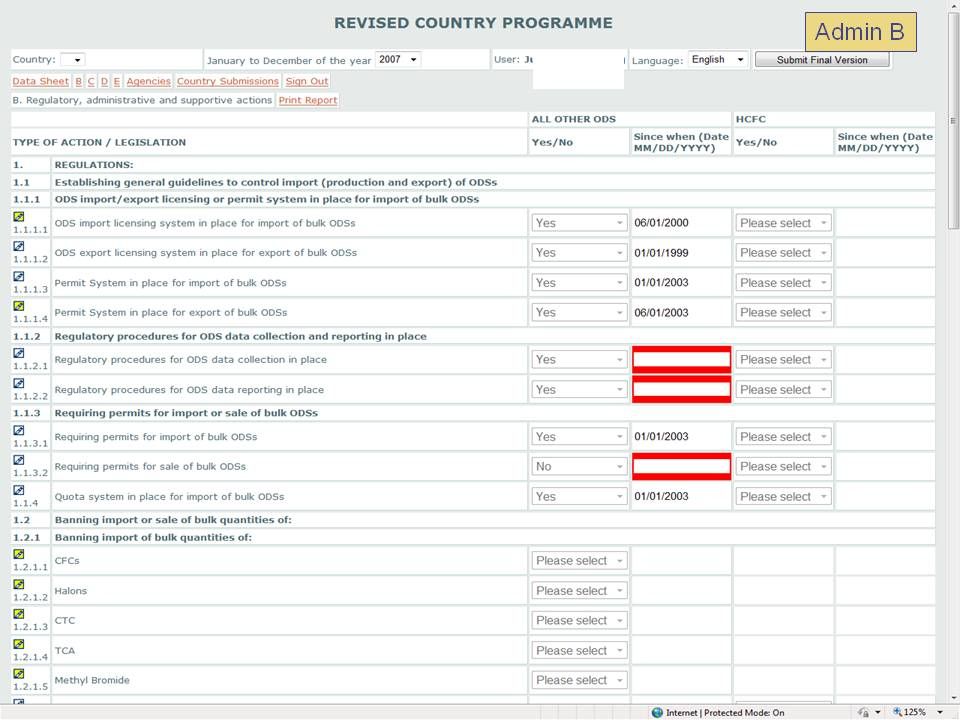This screenshot has height=720, width=960.
Task: Open Yes/No dropdown for ODS import licensing system
Action: click(579, 223)
